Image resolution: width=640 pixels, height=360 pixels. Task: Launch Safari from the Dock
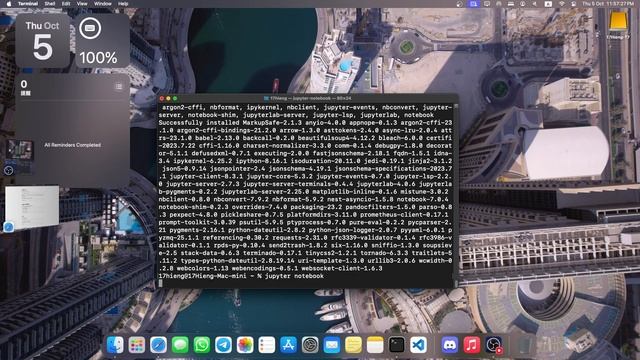click(x=158, y=345)
